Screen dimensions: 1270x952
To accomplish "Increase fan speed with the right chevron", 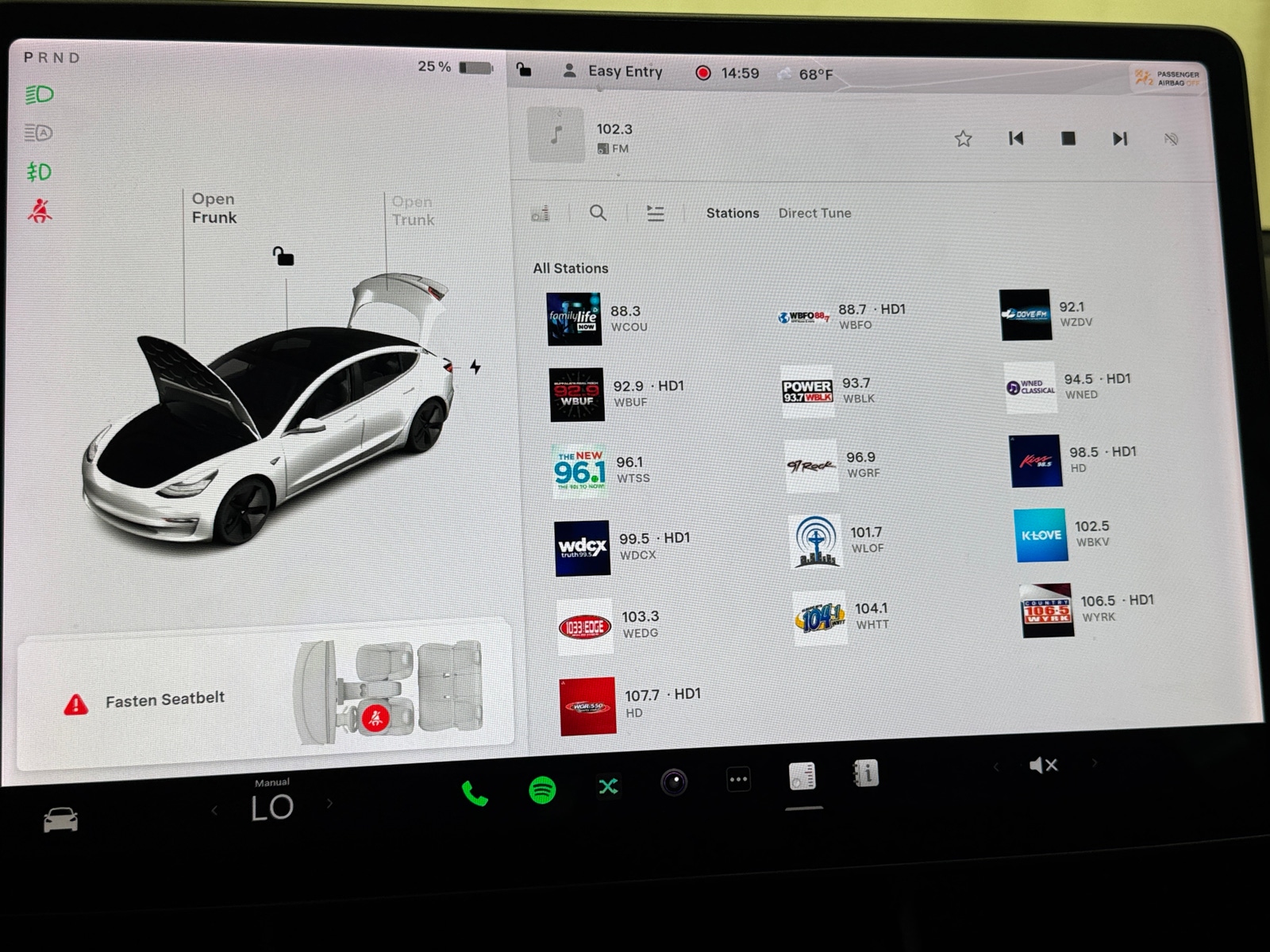I will coord(329,804).
